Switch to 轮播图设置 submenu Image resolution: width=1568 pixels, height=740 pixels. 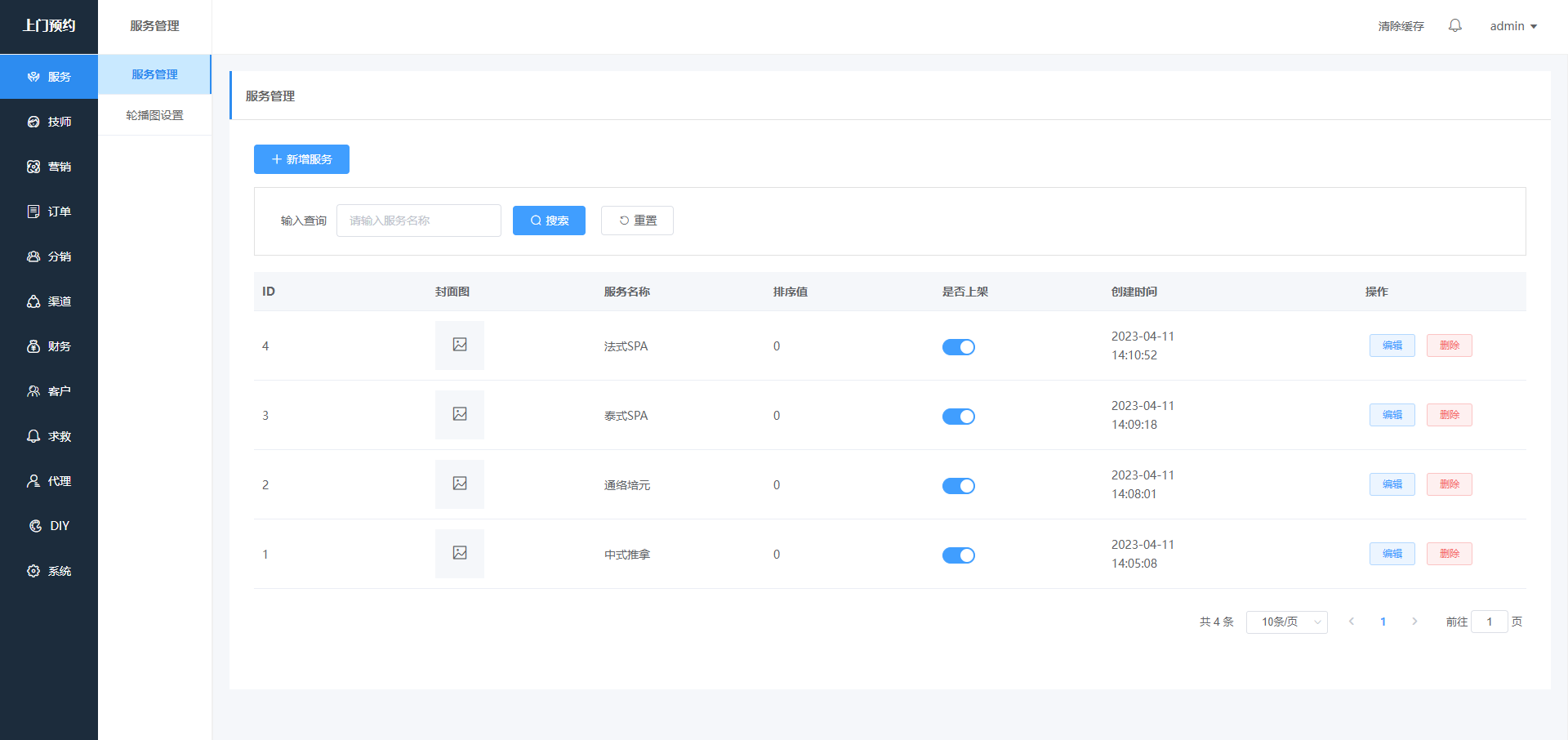pos(154,115)
